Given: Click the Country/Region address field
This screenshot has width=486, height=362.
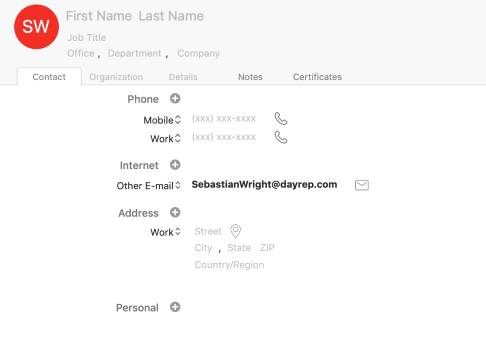Looking at the screenshot, I should pyautogui.click(x=229, y=265).
